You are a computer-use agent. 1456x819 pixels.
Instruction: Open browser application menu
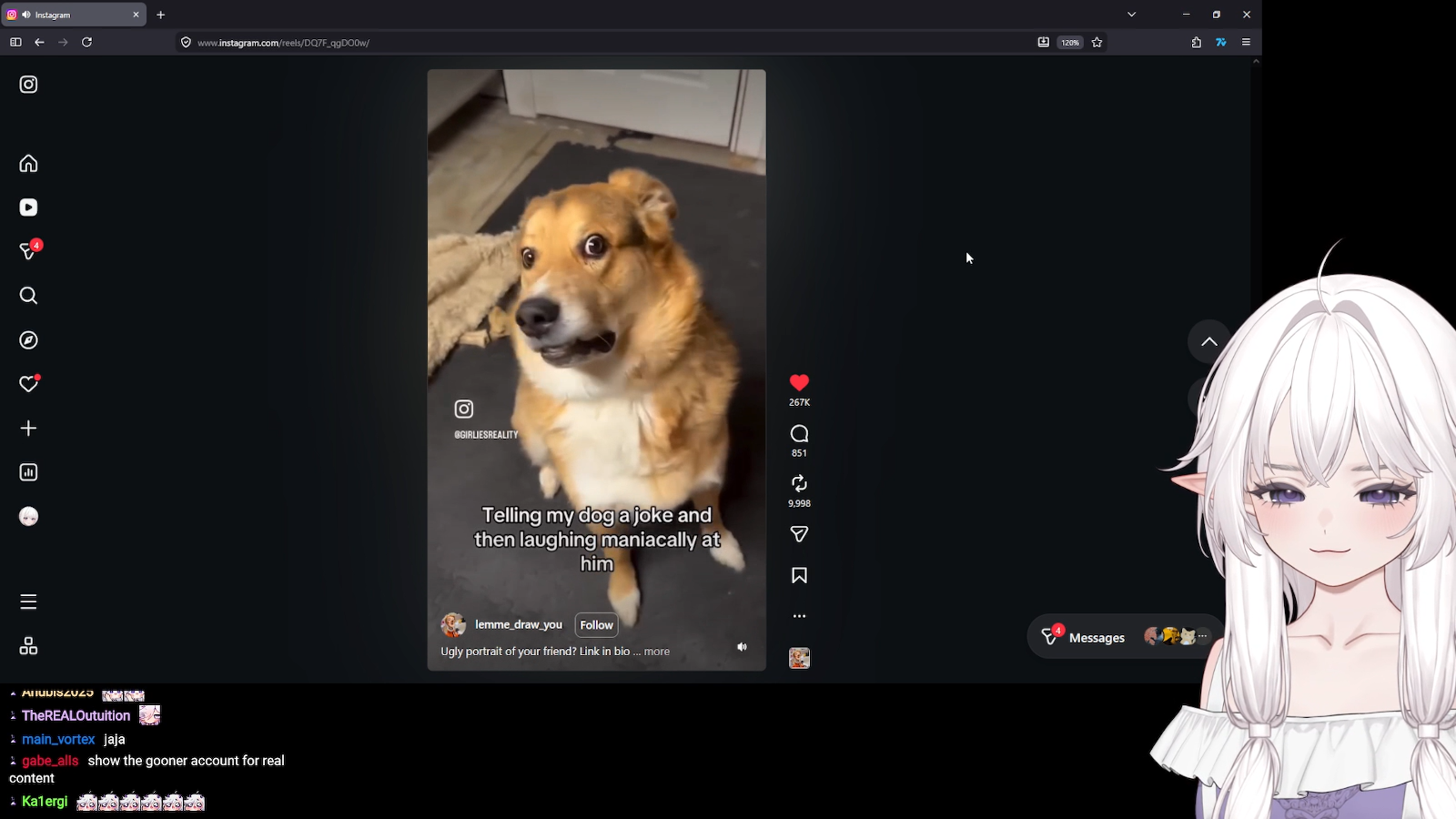click(x=1246, y=42)
